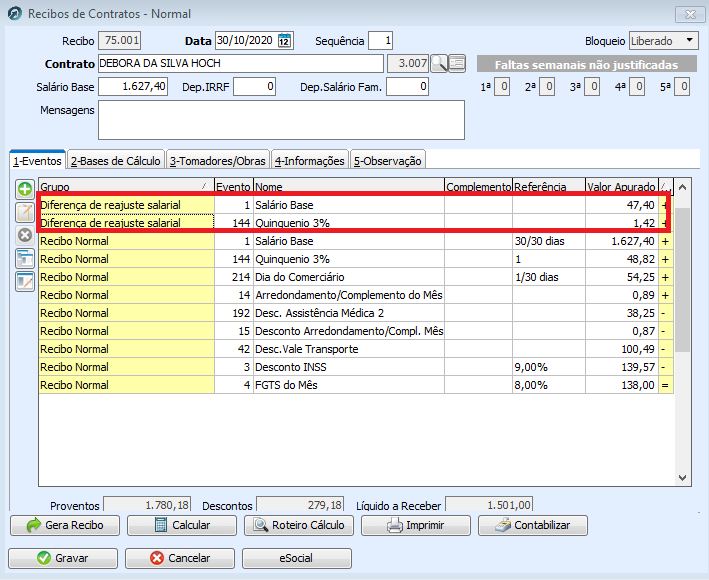Click the scroll up arrow of events grid
The height and width of the screenshot is (580, 709).
(x=682, y=187)
